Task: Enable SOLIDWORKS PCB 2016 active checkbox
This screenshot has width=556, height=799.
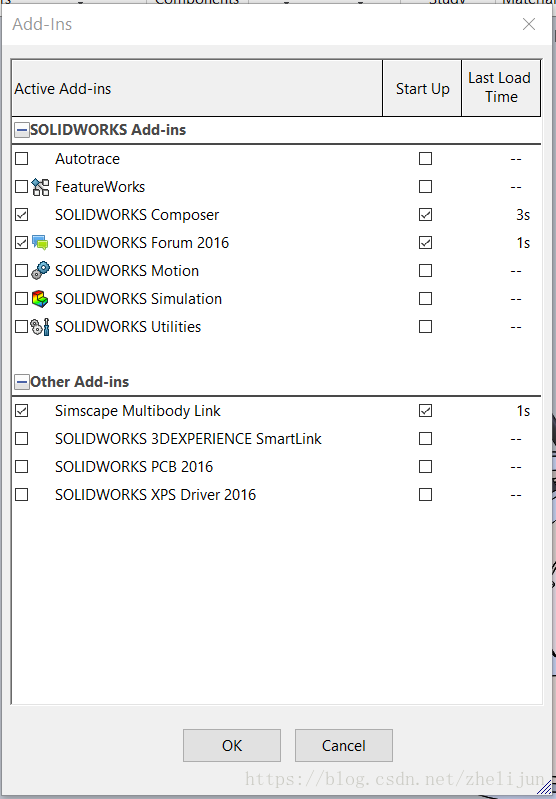Action: pyautogui.click(x=21, y=466)
